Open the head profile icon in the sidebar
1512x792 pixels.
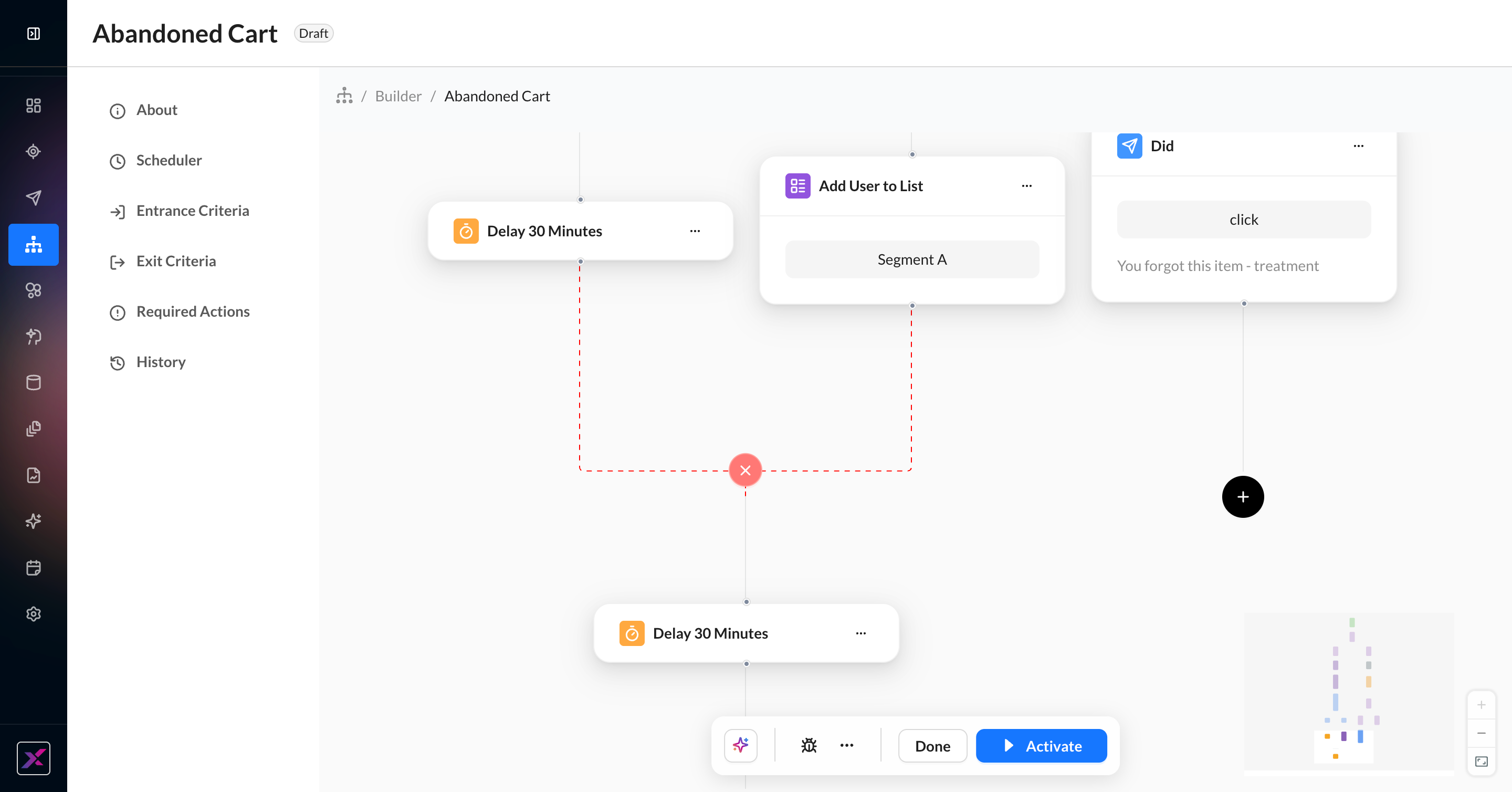click(x=34, y=337)
